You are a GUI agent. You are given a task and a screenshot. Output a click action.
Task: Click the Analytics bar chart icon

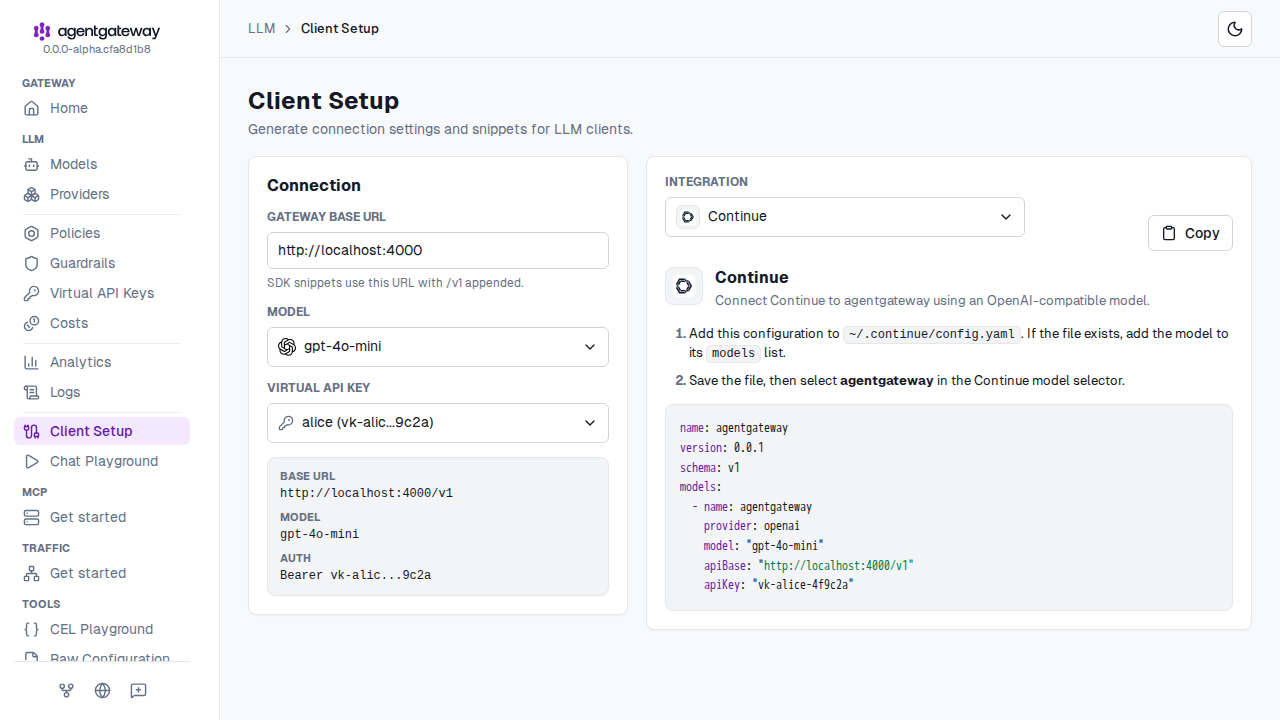pyautogui.click(x=32, y=362)
